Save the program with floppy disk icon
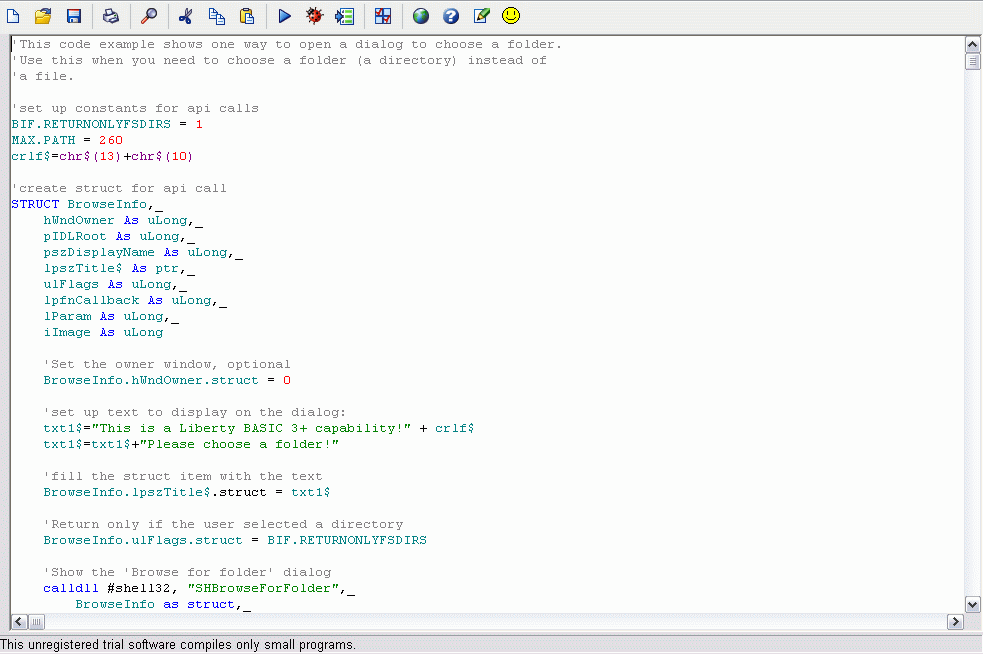 point(74,16)
